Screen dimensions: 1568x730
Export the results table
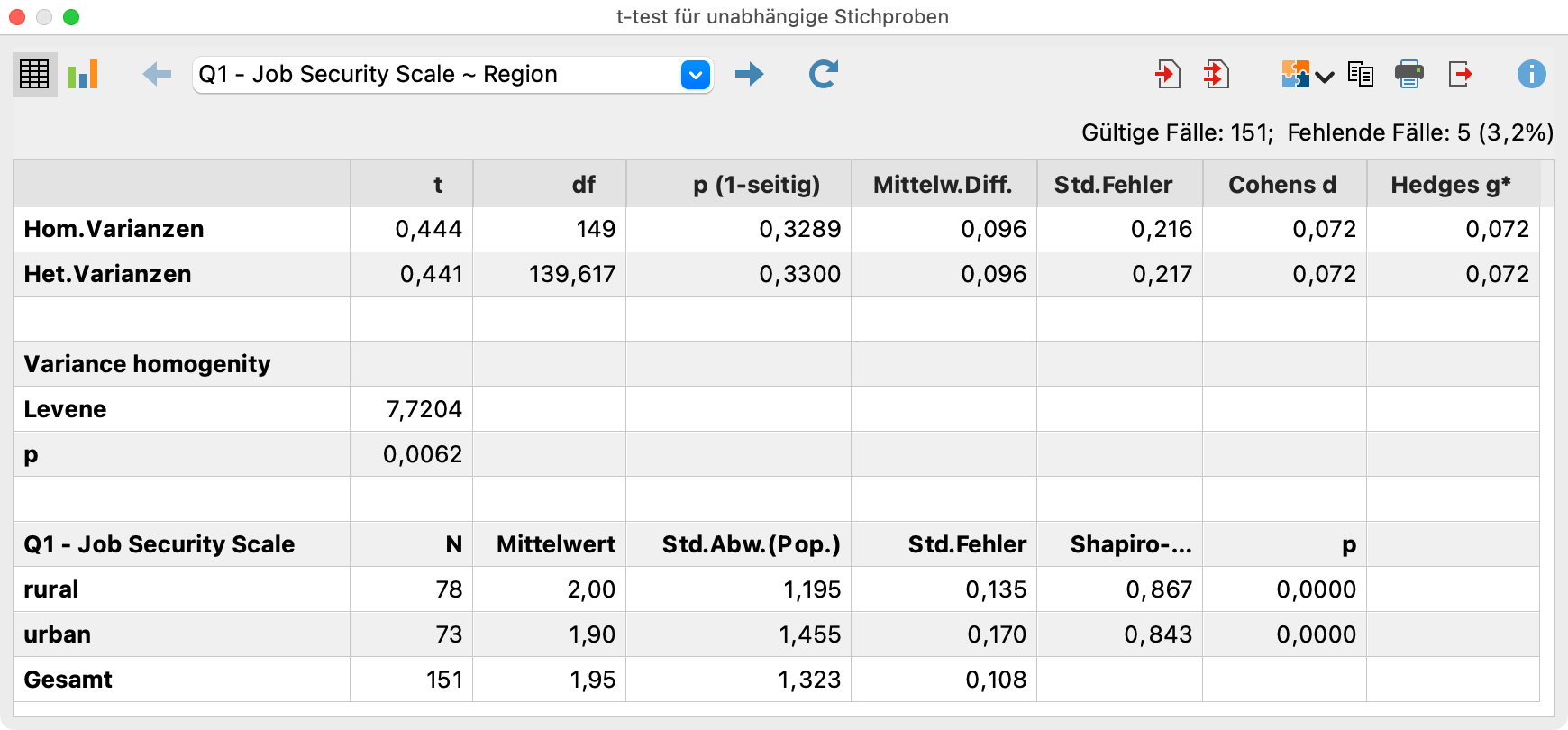[x=1460, y=75]
